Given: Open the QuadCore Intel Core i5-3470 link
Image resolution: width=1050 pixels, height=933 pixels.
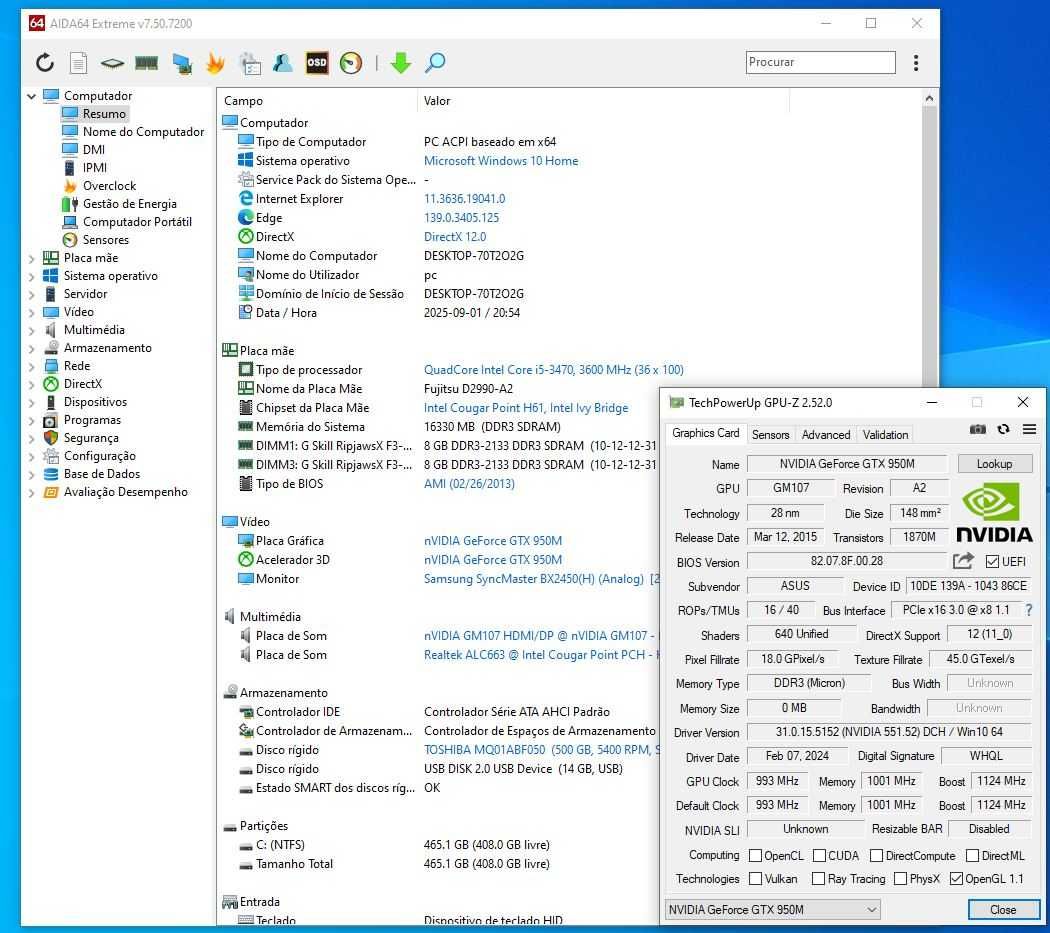Looking at the screenshot, I should click(x=553, y=370).
